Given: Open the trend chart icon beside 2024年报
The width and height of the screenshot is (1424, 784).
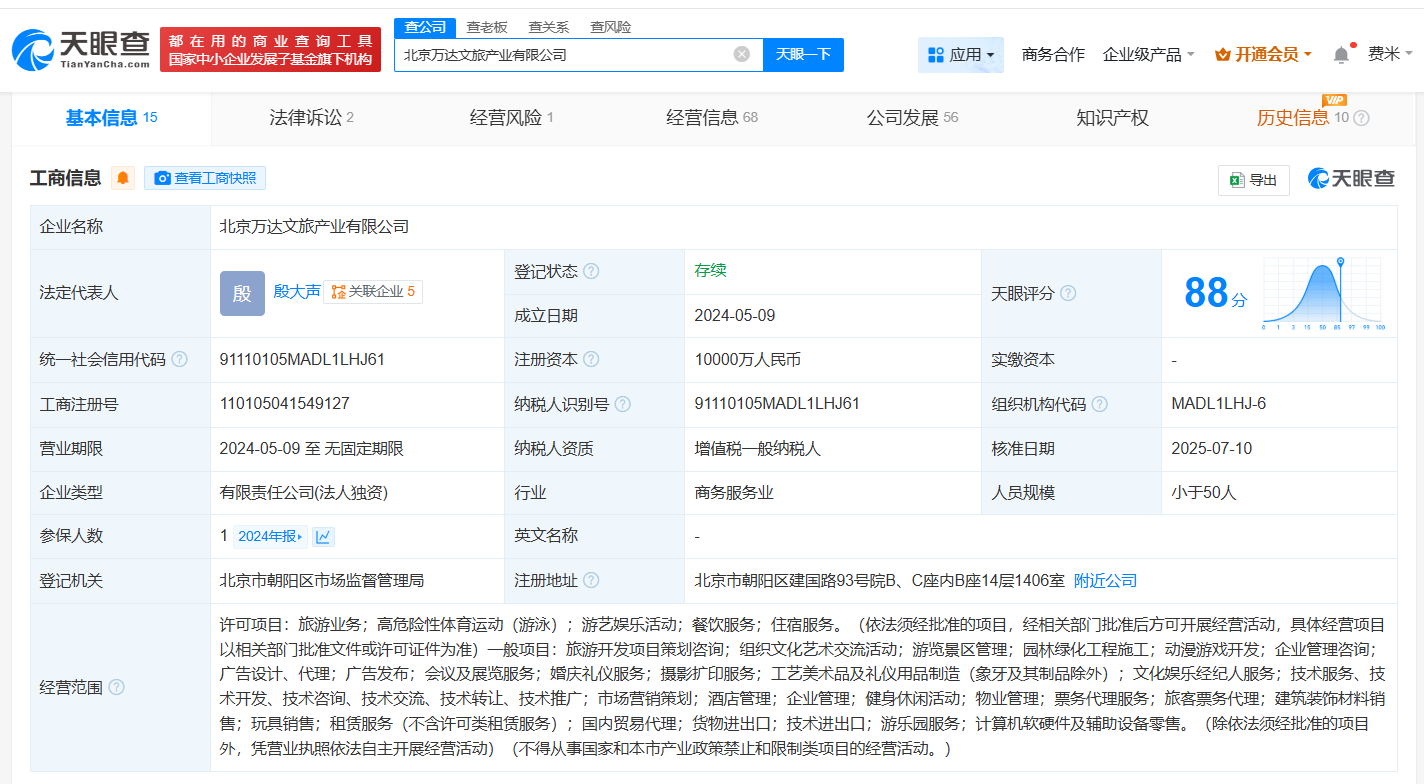Looking at the screenshot, I should (324, 537).
